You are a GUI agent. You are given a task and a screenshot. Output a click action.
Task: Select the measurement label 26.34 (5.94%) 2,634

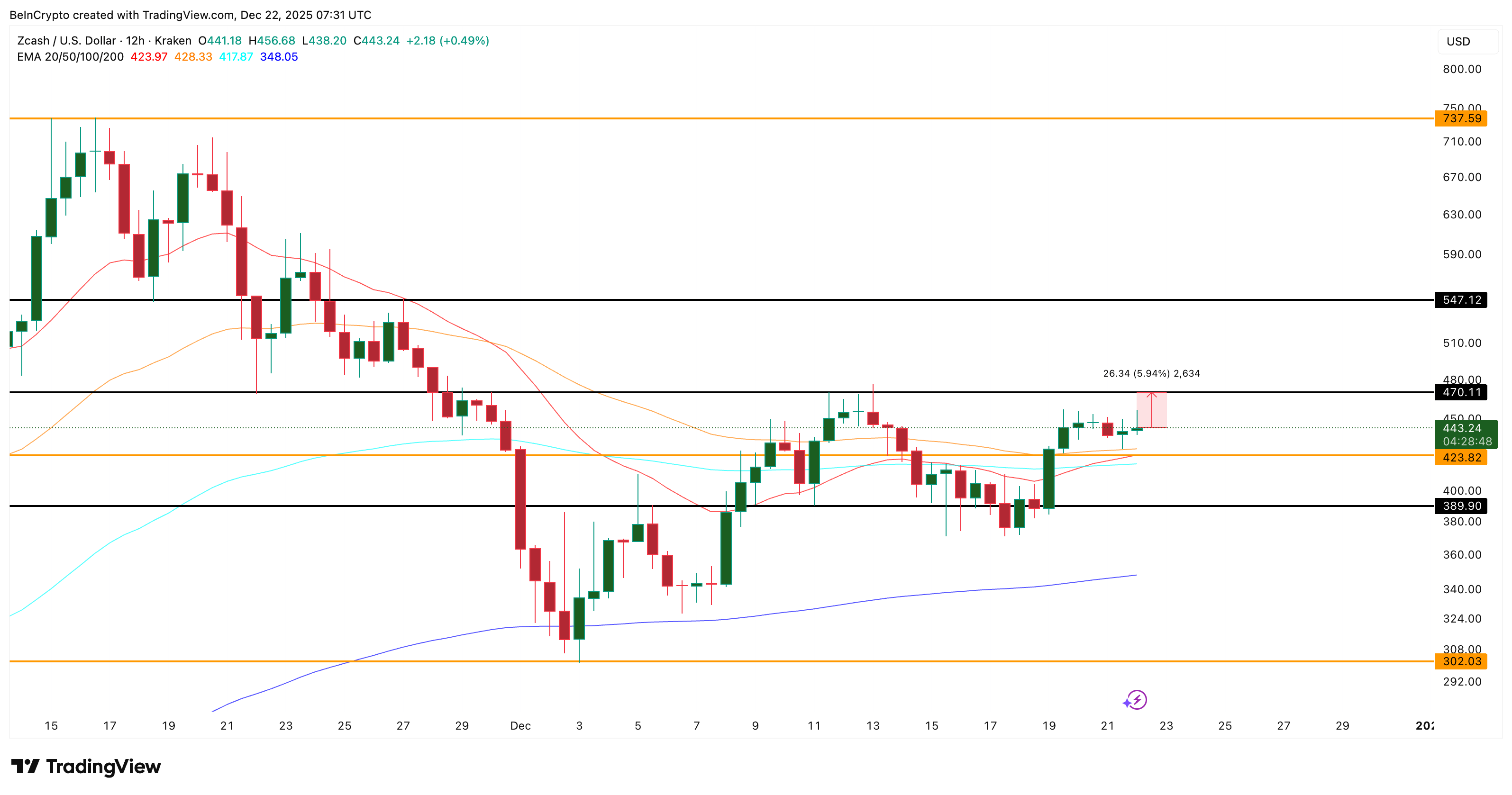point(1152,372)
